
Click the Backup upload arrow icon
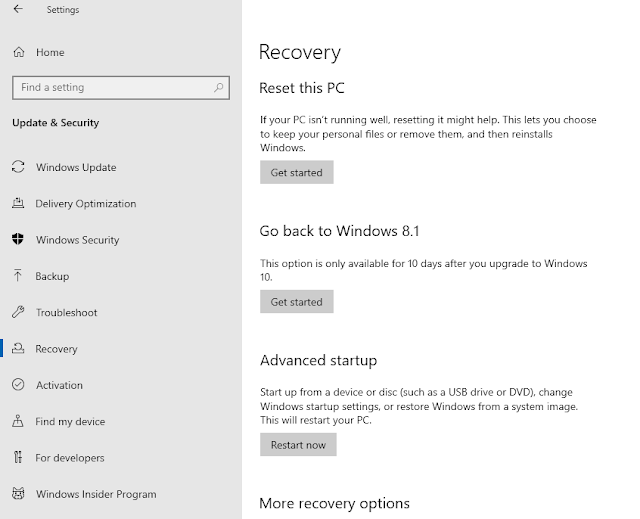18,275
